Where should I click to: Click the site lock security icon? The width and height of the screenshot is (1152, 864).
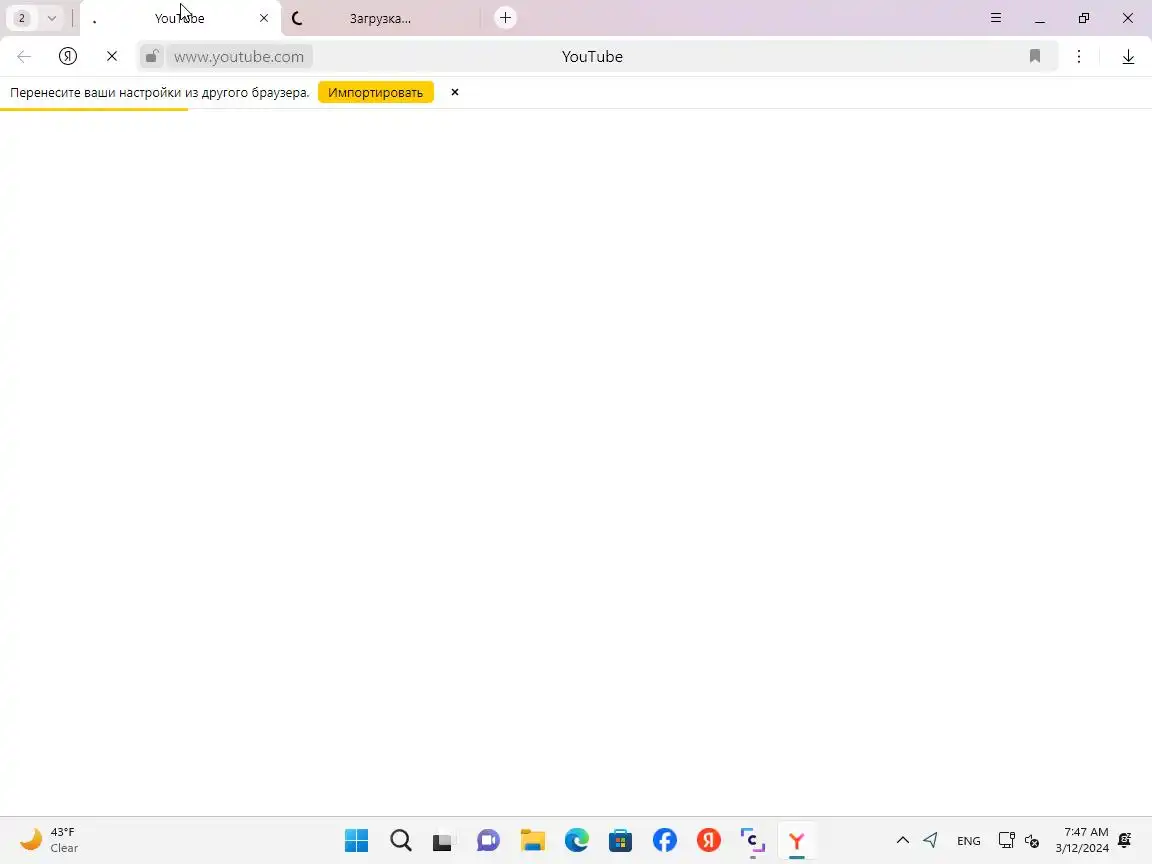pos(151,57)
